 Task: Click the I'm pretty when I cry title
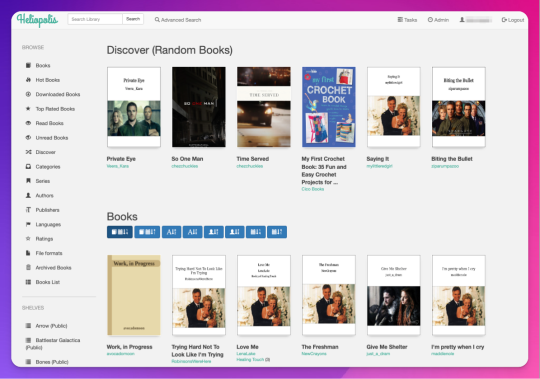point(458,347)
